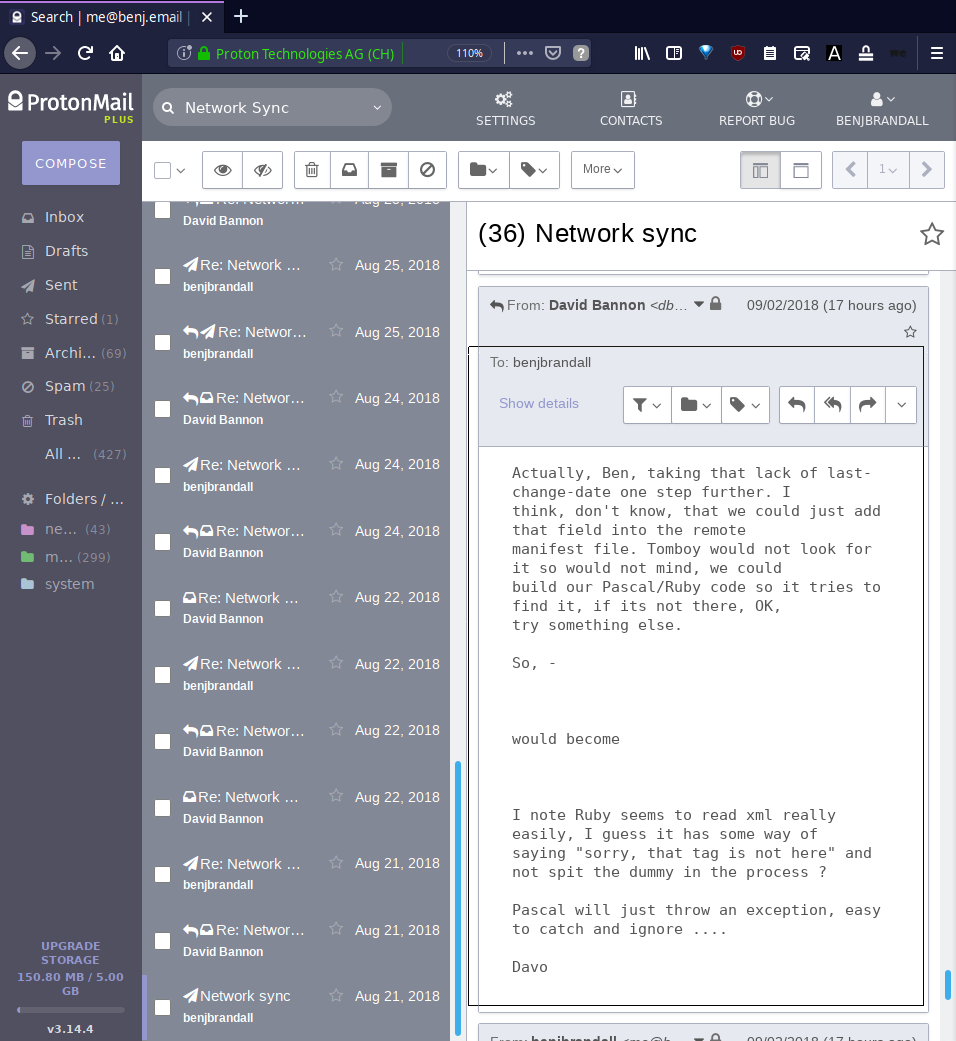The height and width of the screenshot is (1041, 956).
Task: Switch to column layout view
Action: point(760,170)
